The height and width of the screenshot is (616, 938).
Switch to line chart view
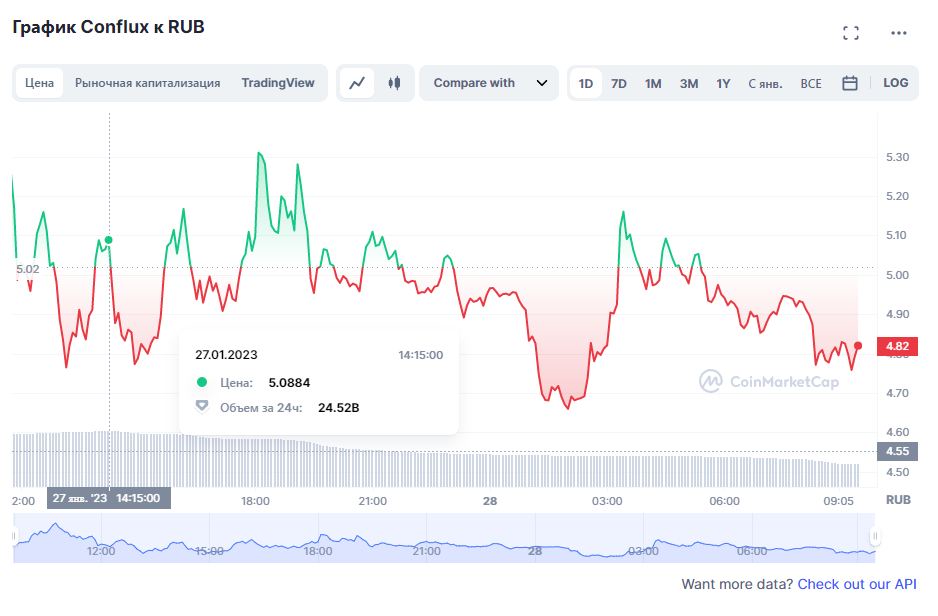(x=357, y=83)
